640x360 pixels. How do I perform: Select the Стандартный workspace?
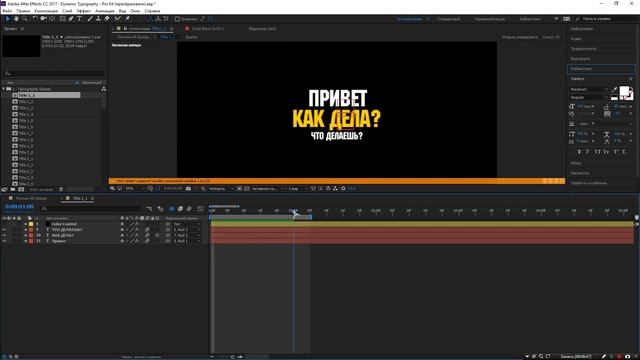[x=448, y=19]
